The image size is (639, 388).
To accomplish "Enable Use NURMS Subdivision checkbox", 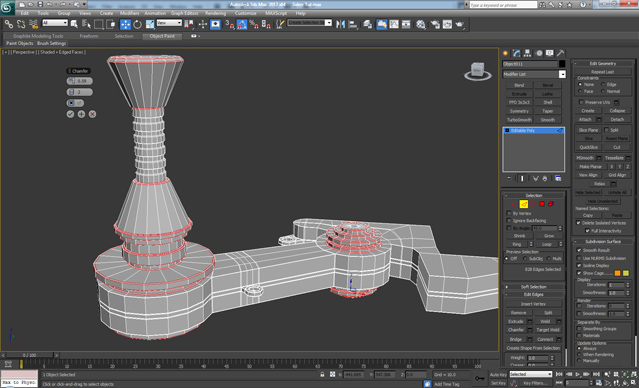I will pyautogui.click(x=579, y=258).
